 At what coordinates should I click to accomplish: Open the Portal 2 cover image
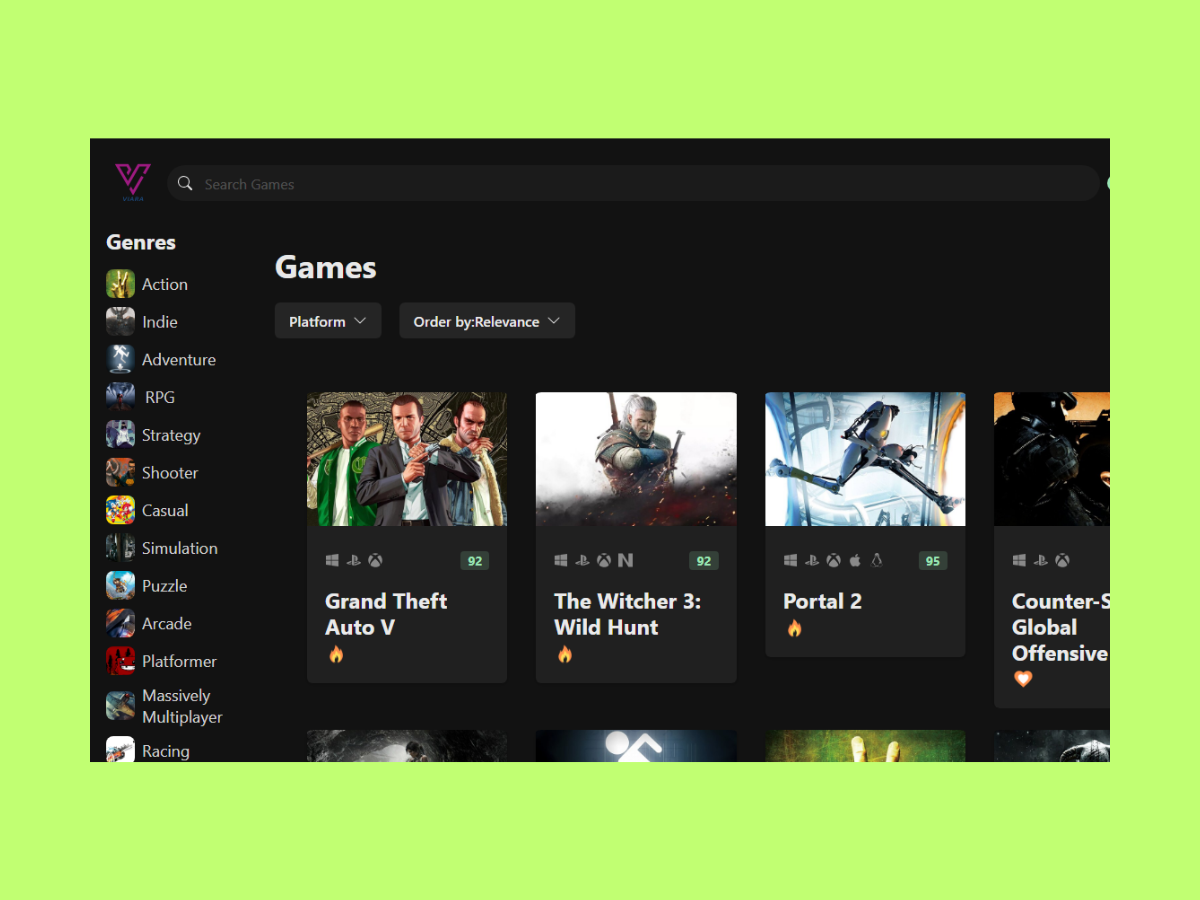coord(865,459)
